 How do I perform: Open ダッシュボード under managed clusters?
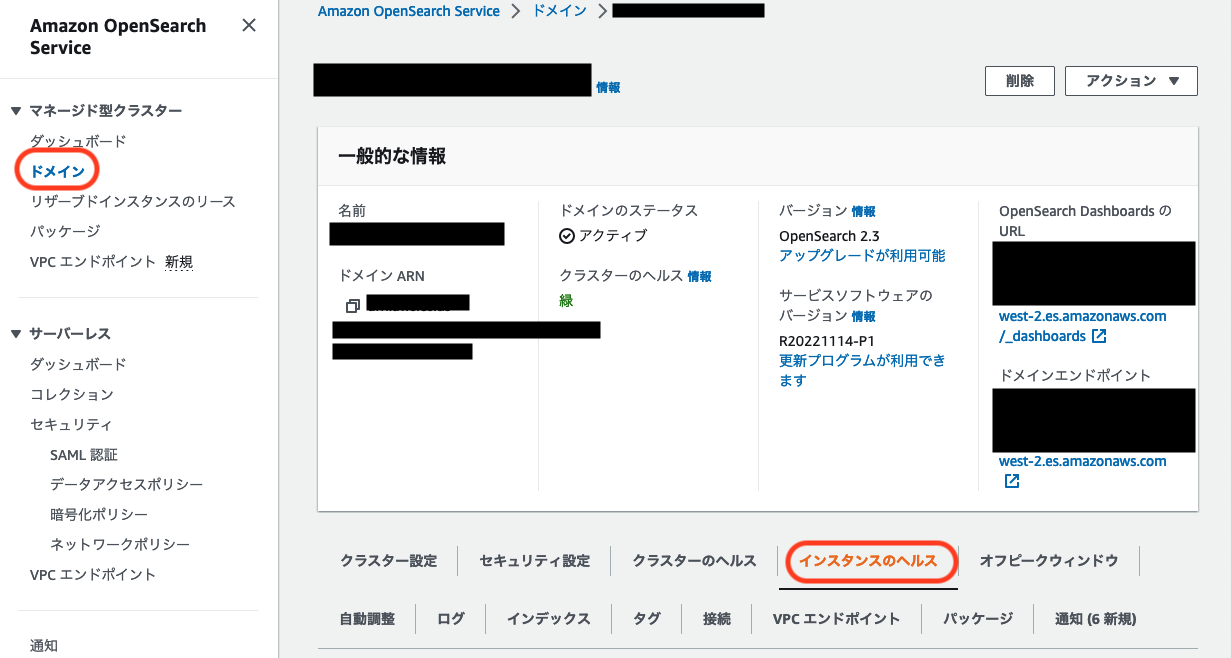tap(78, 141)
